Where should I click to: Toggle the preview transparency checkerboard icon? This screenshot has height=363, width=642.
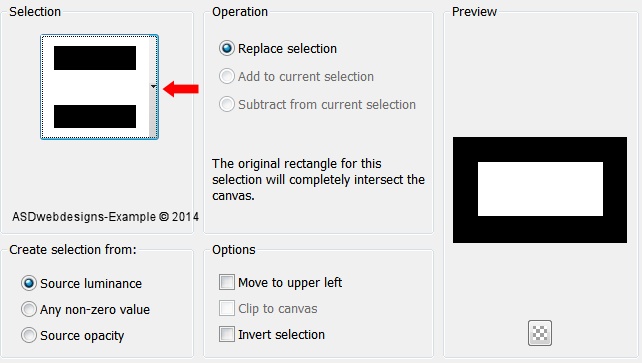coord(540,333)
